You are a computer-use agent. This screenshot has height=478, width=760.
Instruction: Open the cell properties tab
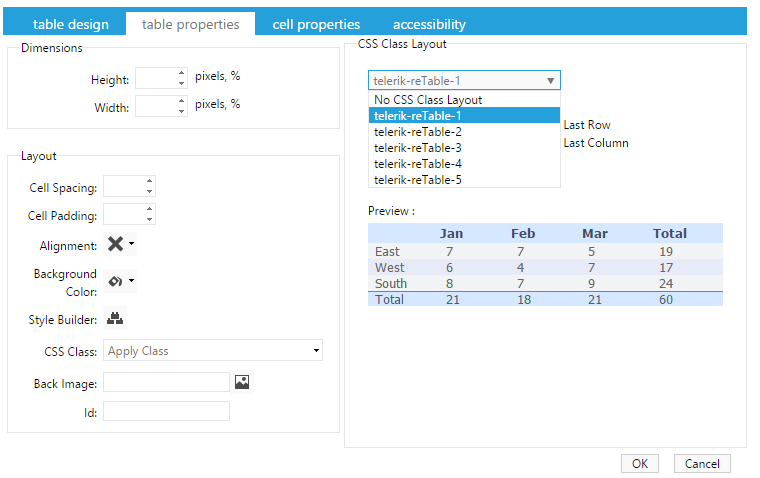316,24
